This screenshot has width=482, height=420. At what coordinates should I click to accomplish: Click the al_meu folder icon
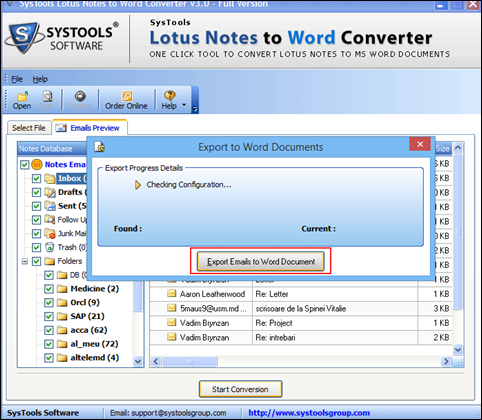point(62,344)
